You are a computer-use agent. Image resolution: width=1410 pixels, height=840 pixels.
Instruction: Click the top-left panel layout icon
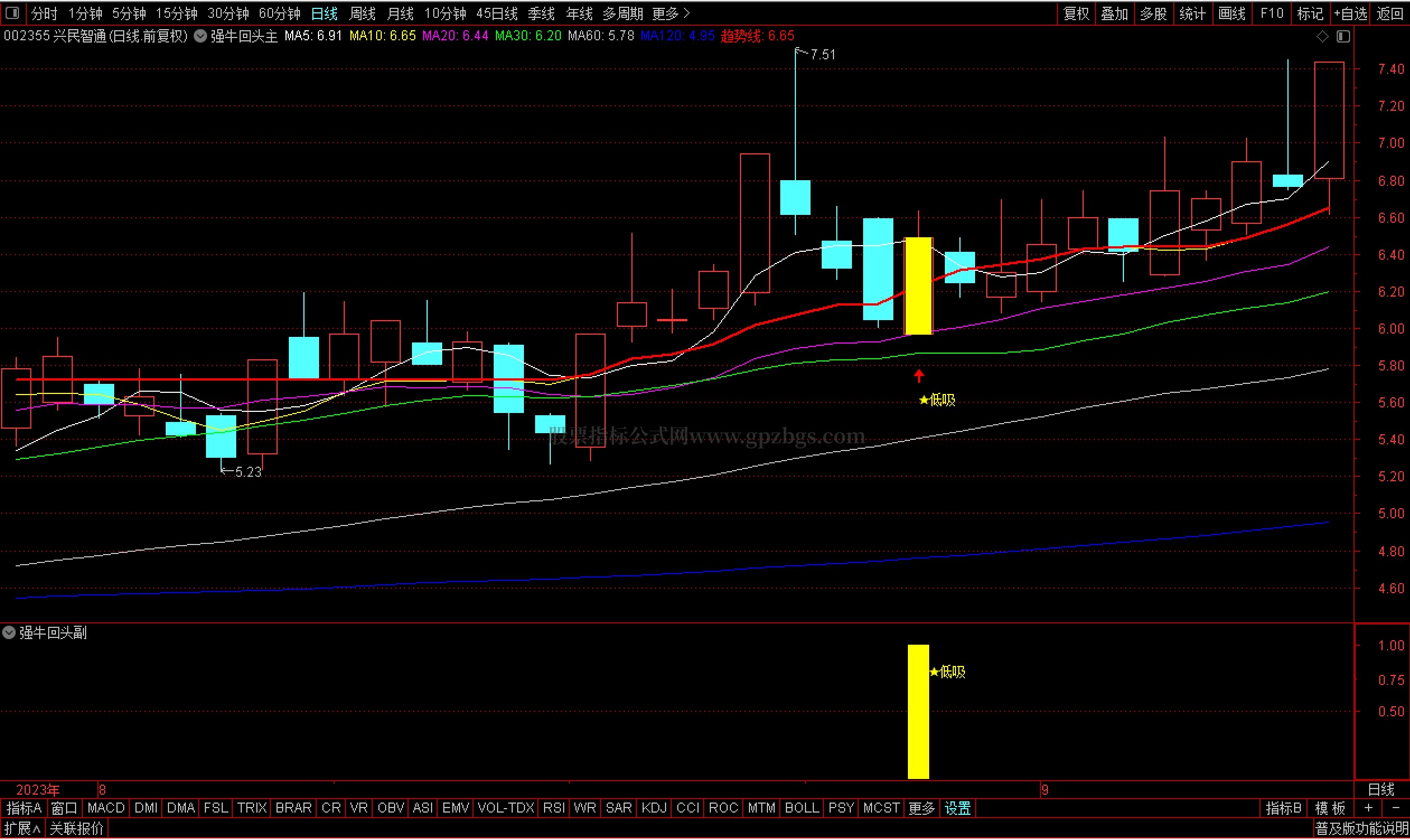coord(12,12)
